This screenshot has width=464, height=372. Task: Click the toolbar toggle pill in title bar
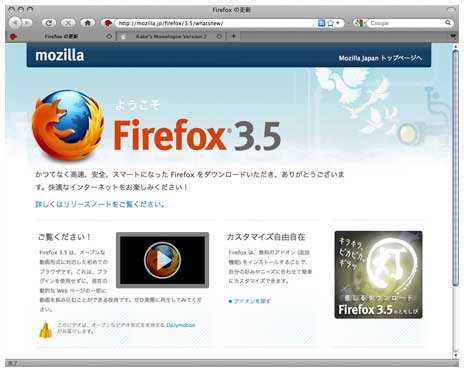coord(451,10)
